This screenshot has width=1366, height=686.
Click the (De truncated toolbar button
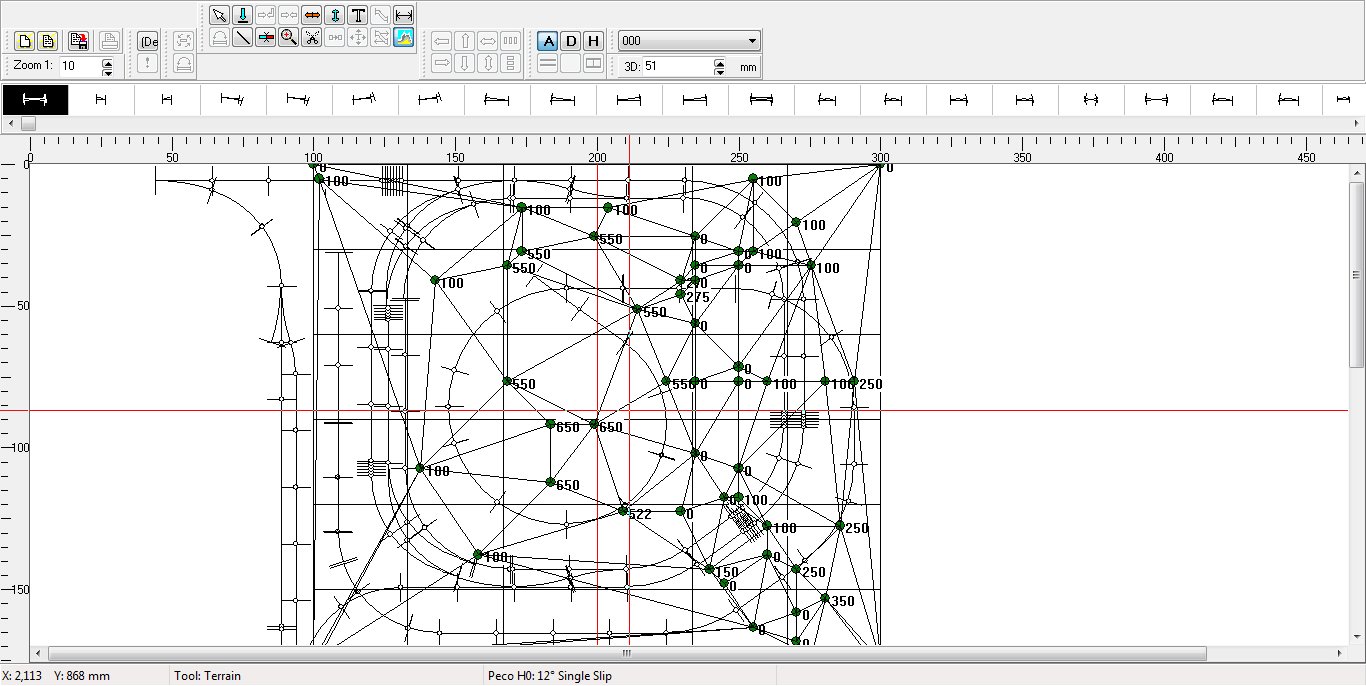point(148,41)
